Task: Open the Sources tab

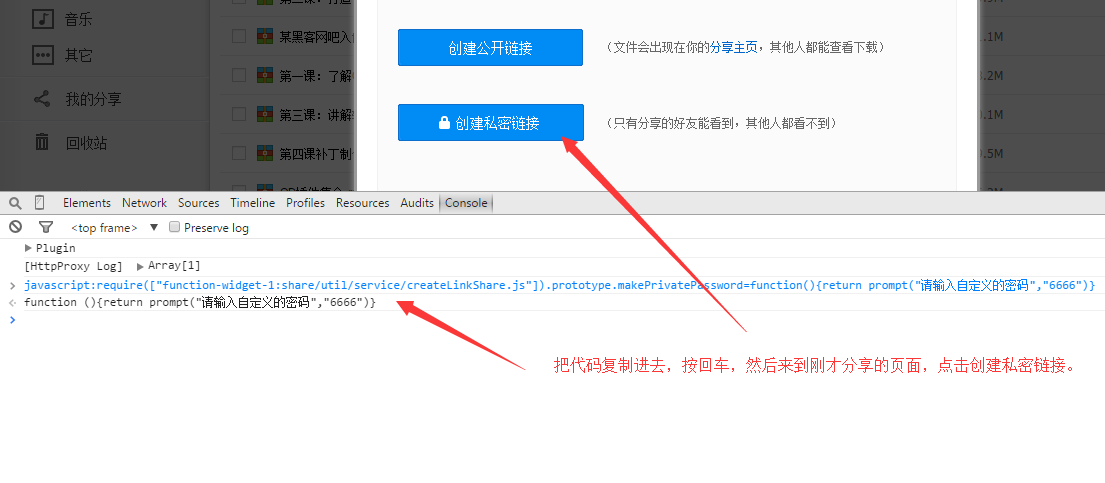Action: pyautogui.click(x=199, y=203)
